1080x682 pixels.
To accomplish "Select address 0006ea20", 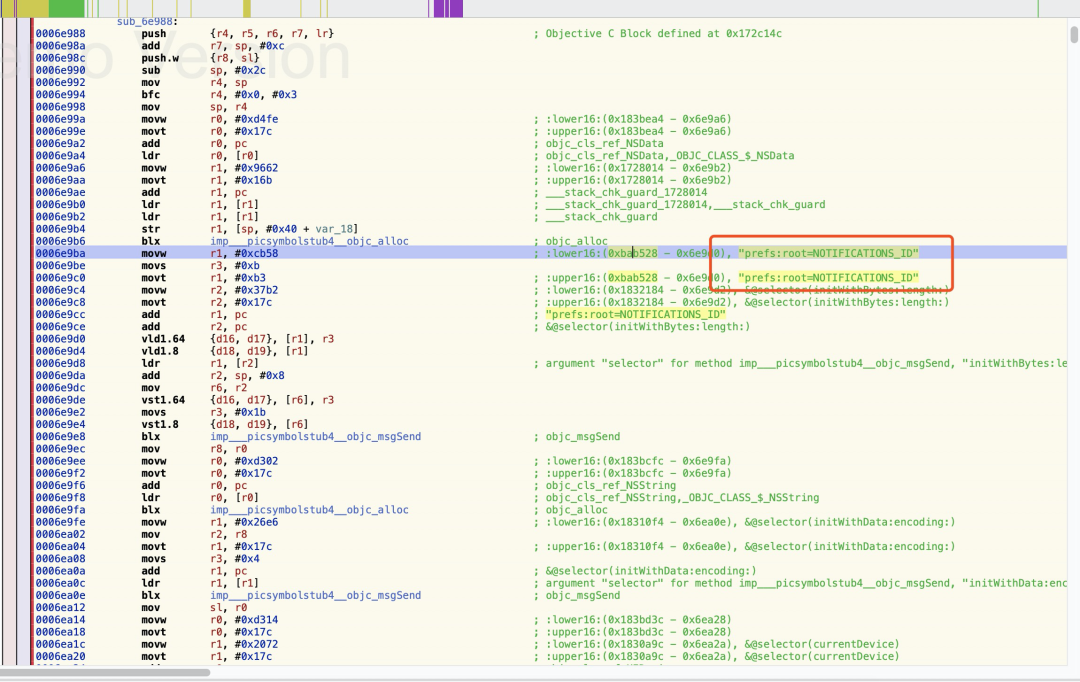I will tap(61, 657).
